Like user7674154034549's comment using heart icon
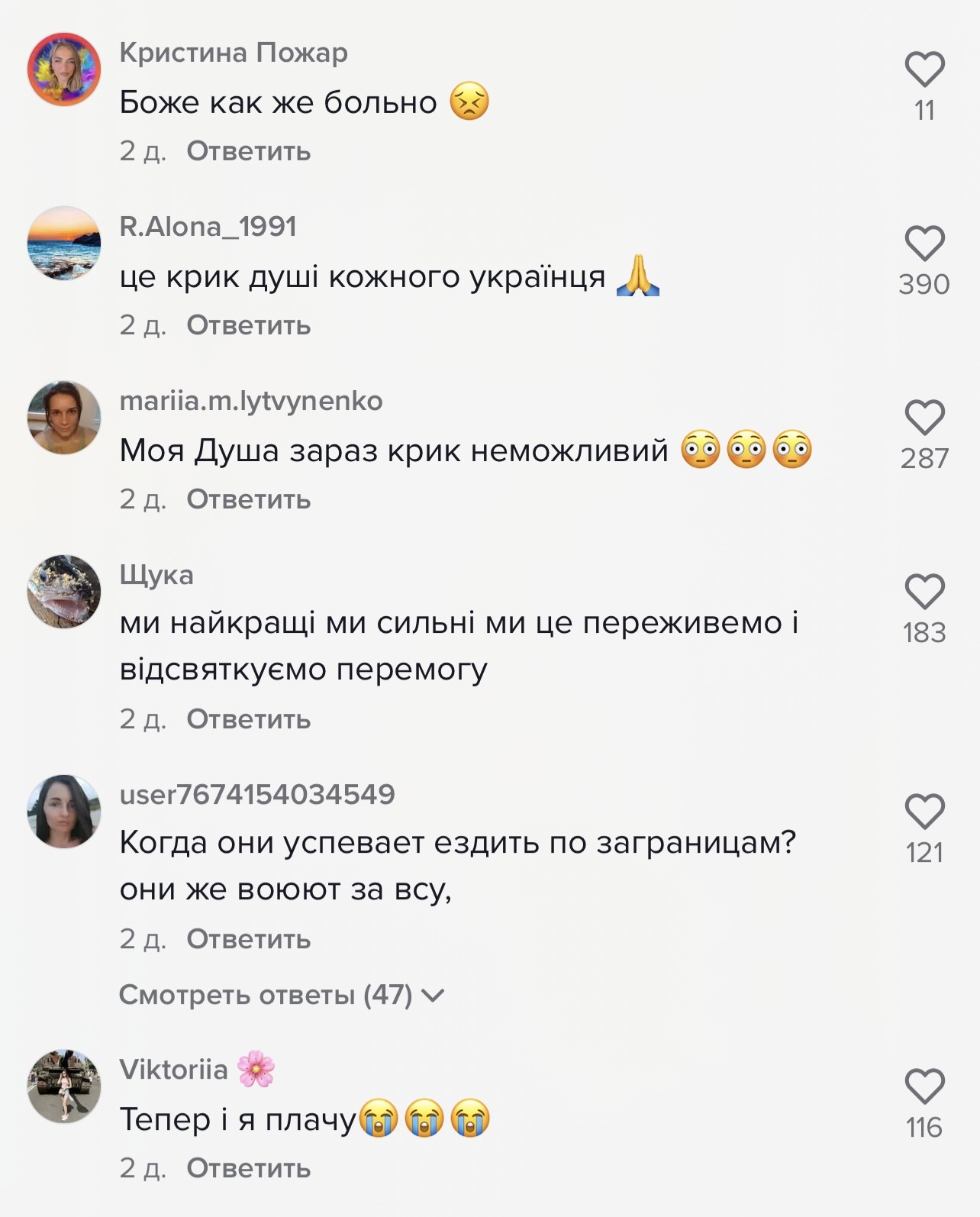The width and height of the screenshot is (980, 1217). (924, 812)
